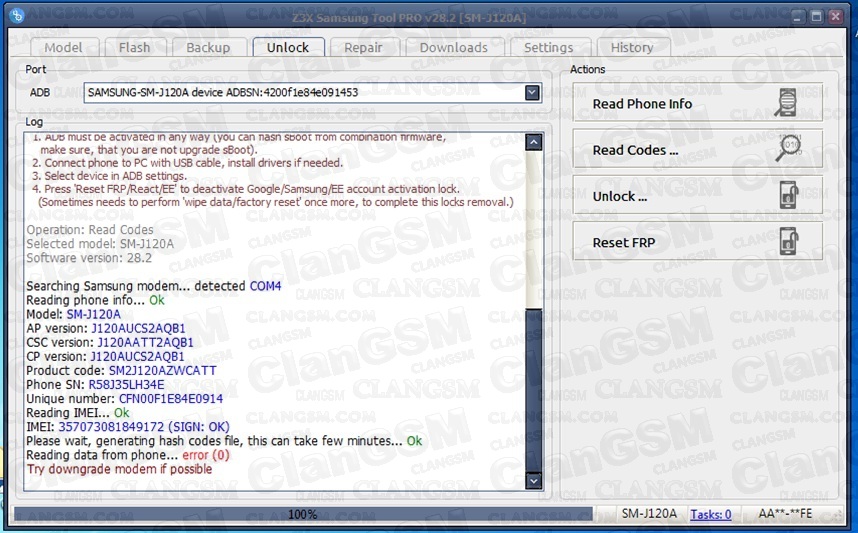858x533 pixels.
Task: Click the log scrollbar down arrow
Action: (x=534, y=480)
